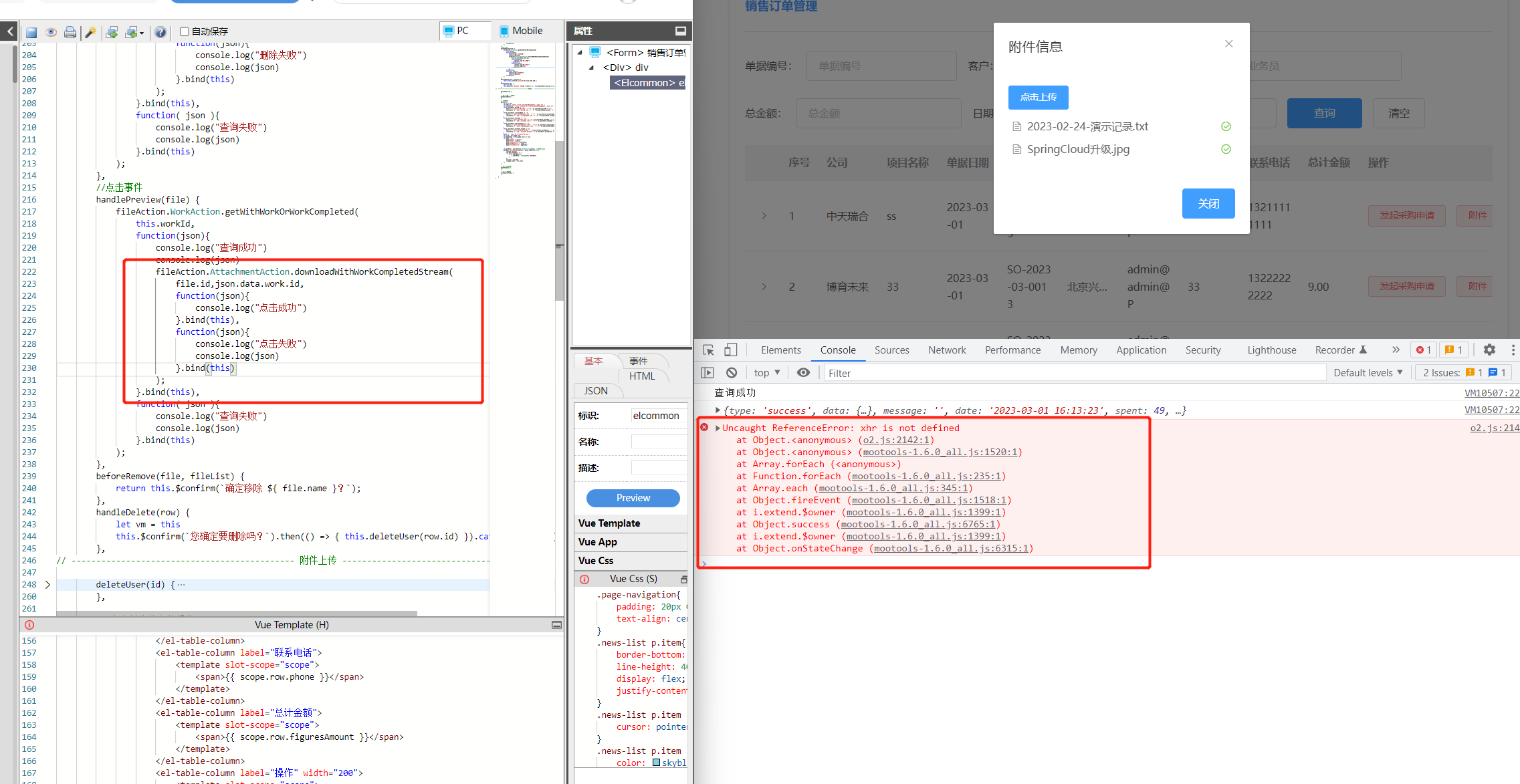
Task: Open the top context dropdown
Action: (x=766, y=373)
